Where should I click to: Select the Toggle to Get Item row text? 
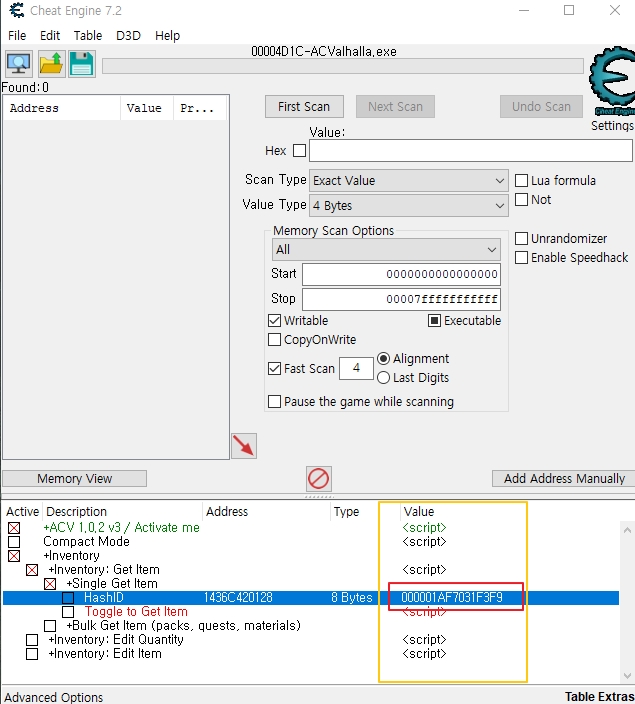click(136, 612)
